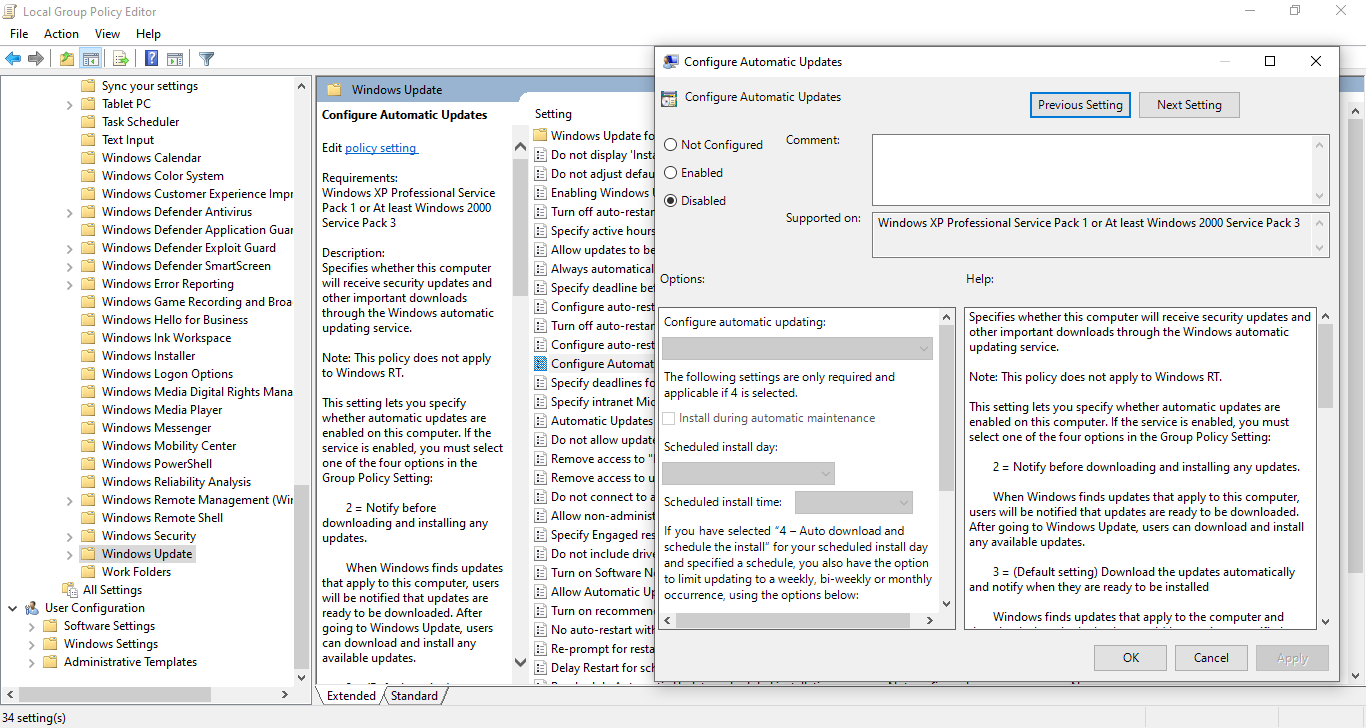Expand the Windows Update tree node
1366x728 pixels.
pyautogui.click(x=69, y=554)
